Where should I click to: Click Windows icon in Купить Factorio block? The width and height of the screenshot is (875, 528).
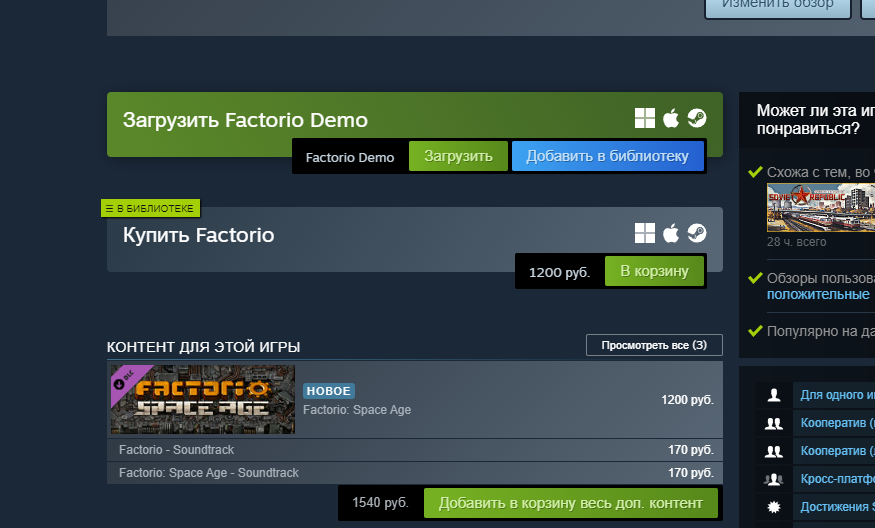(x=645, y=233)
